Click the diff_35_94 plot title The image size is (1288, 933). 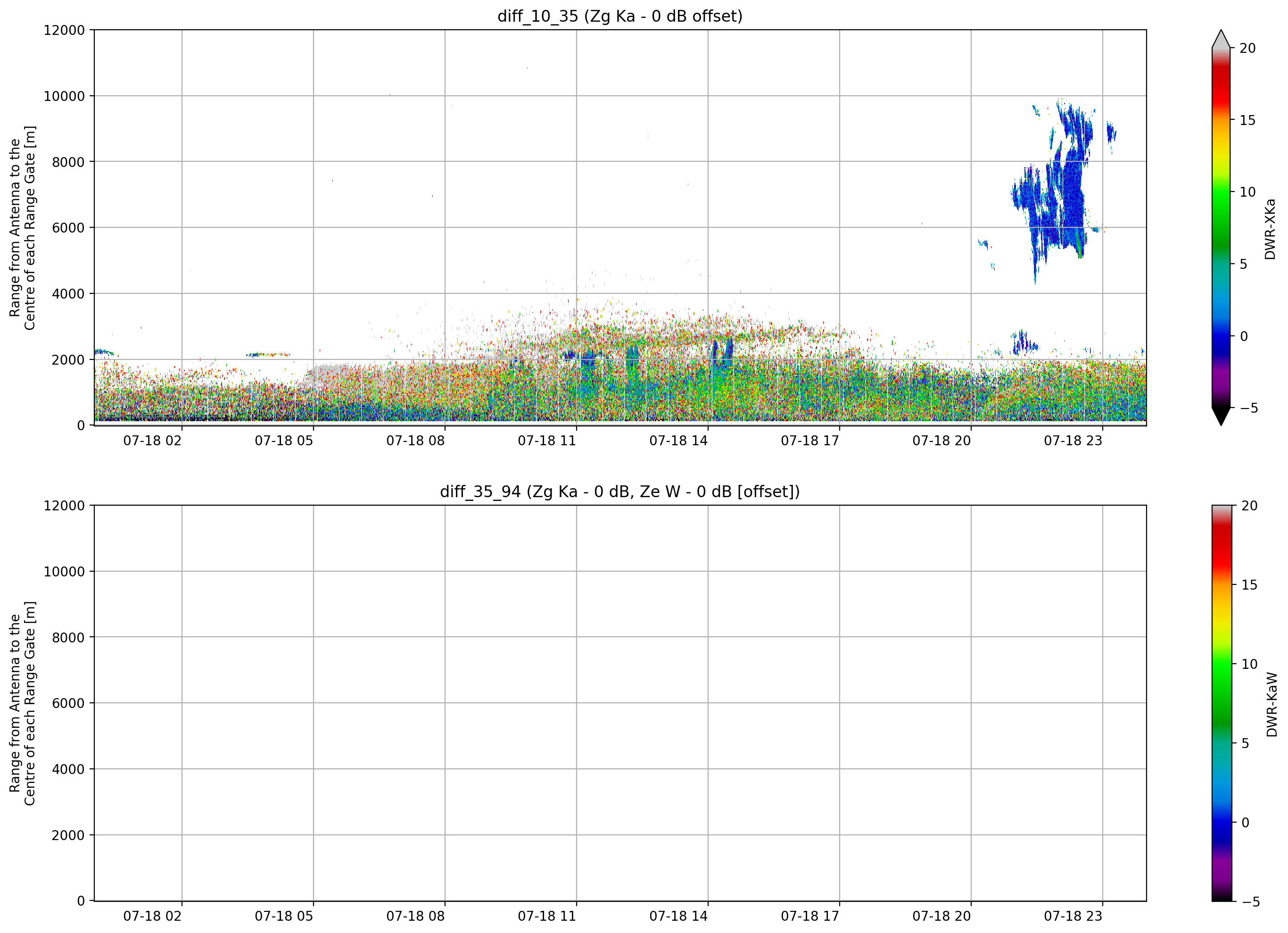point(619,491)
